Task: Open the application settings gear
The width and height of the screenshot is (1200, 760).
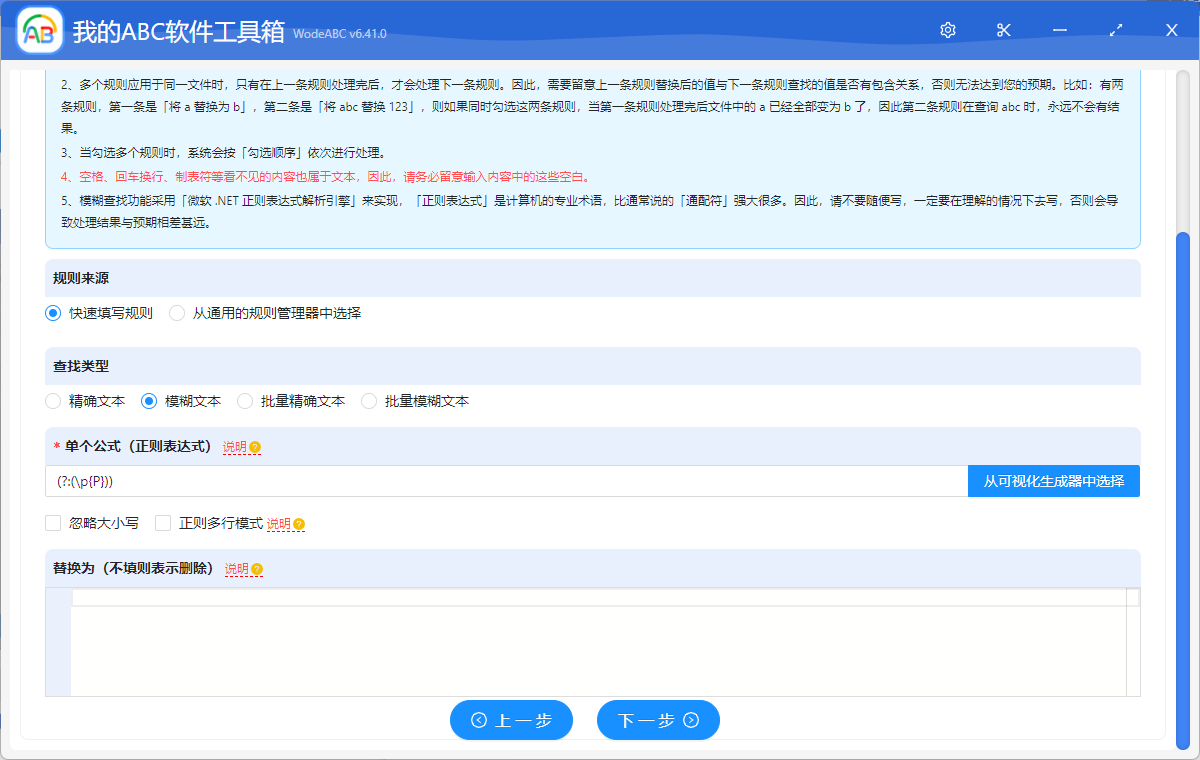Action: pyautogui.click(x=947, y=30)
